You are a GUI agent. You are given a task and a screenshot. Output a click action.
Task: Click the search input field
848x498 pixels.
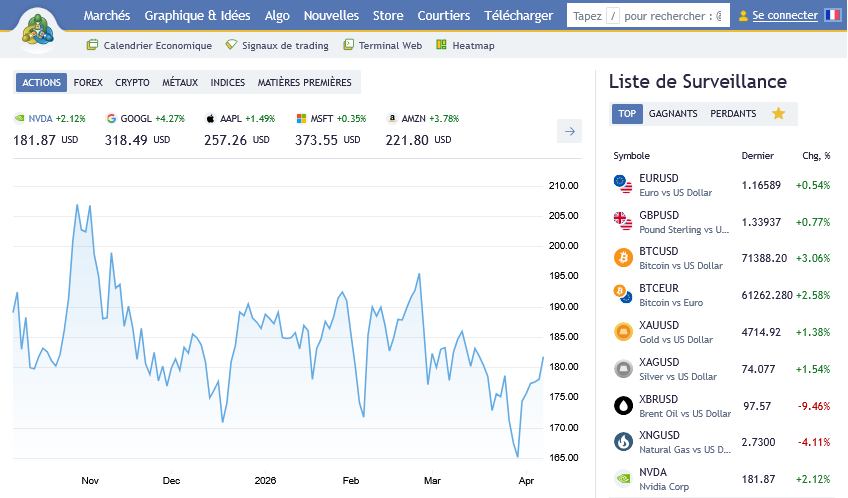(648, 16)
